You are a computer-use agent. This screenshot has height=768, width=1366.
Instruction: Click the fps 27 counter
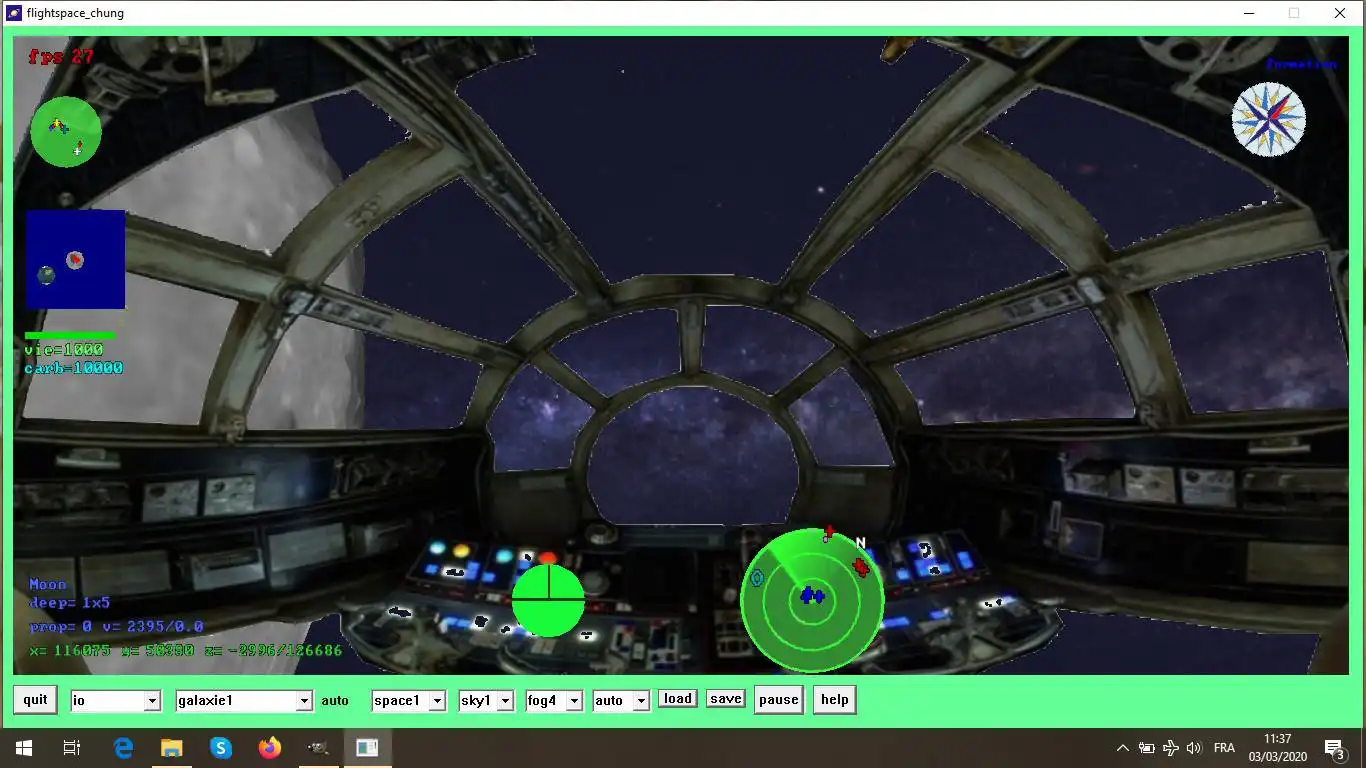coord(61,56)
